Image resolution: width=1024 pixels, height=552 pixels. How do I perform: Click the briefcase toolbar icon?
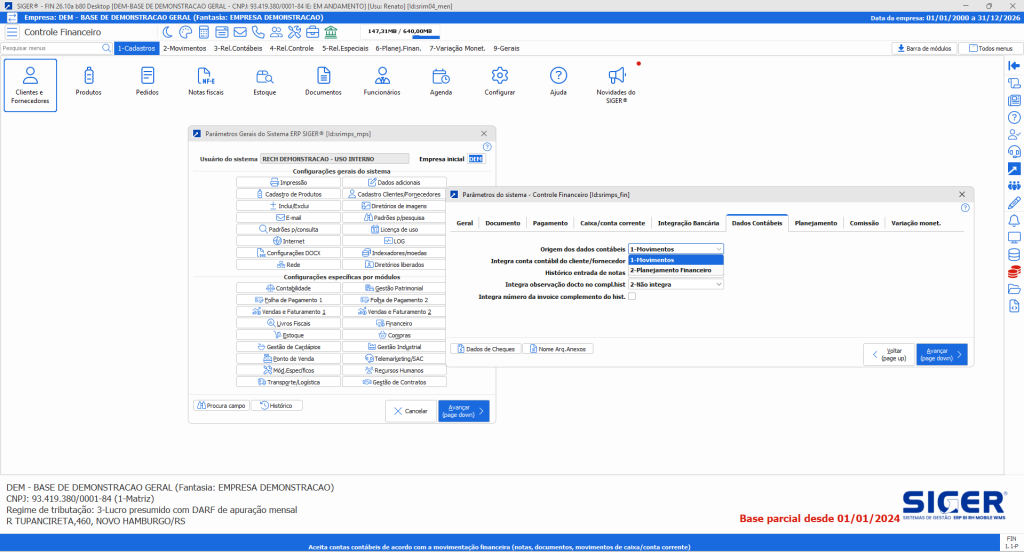point(313,31)
